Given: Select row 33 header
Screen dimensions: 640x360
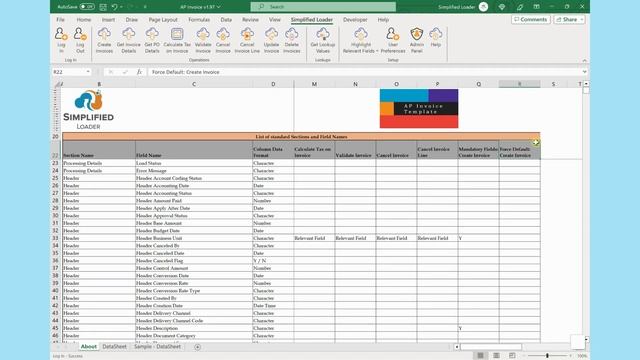Looking at the screenshot, I should tap(56, 238).
